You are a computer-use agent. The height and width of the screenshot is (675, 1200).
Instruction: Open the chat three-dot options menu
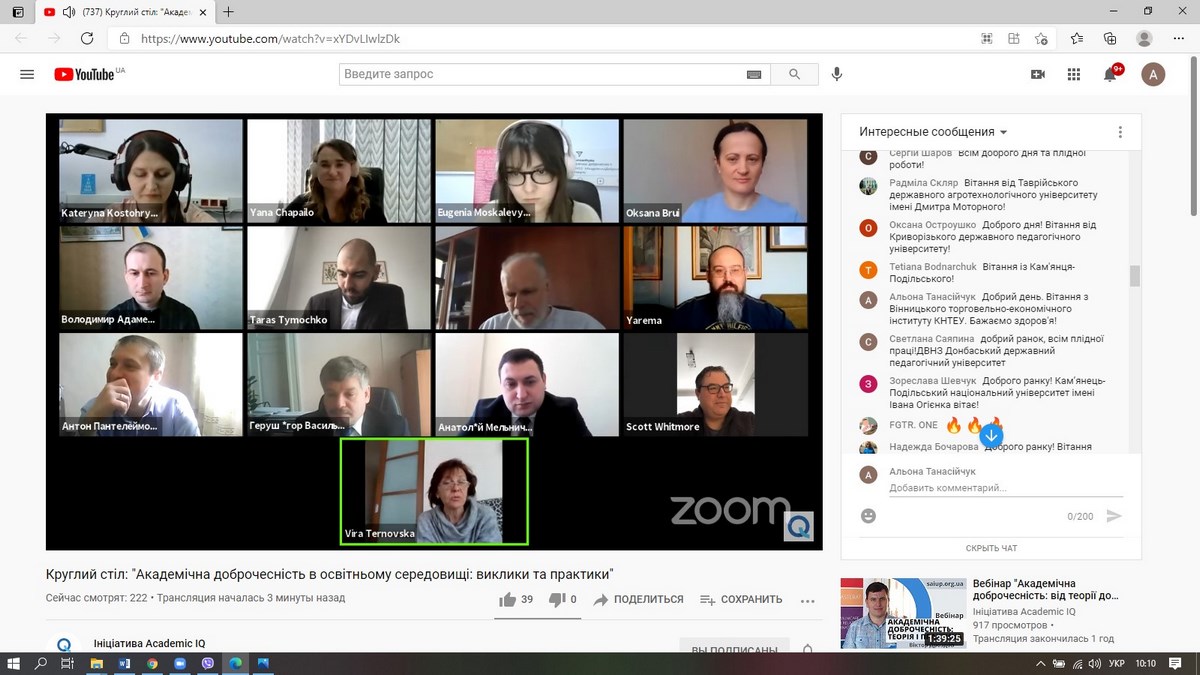[x=1120, y=132]
